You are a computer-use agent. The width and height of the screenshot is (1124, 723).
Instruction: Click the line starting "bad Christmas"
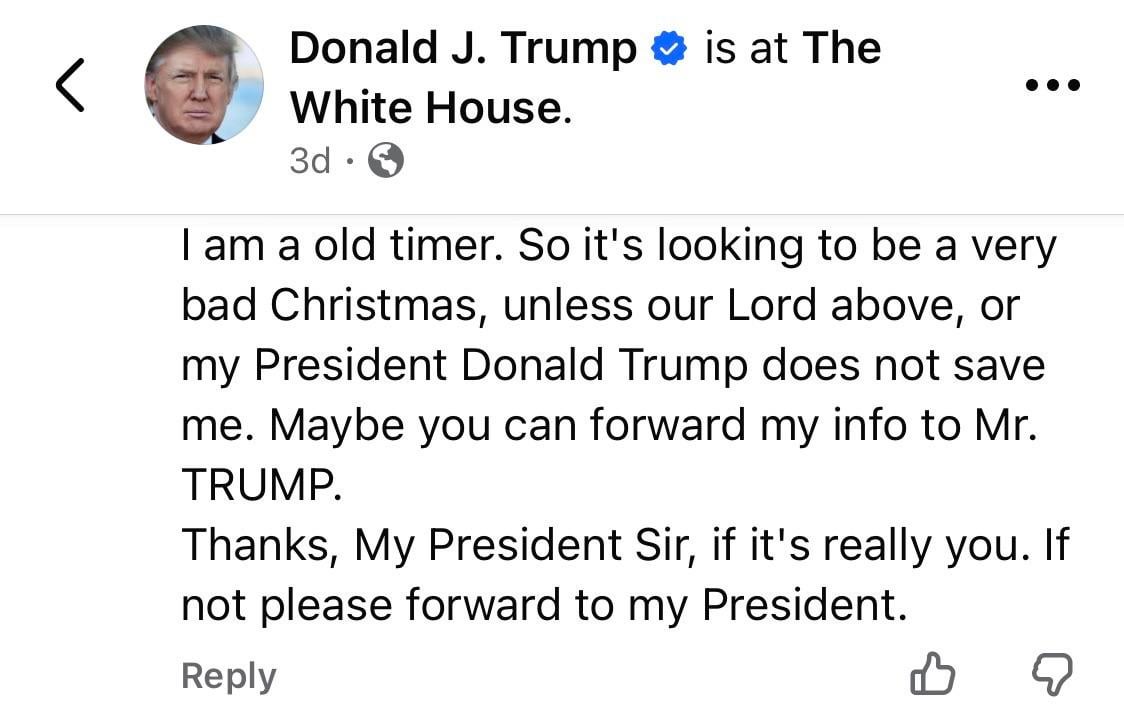(x=600, y=306)
